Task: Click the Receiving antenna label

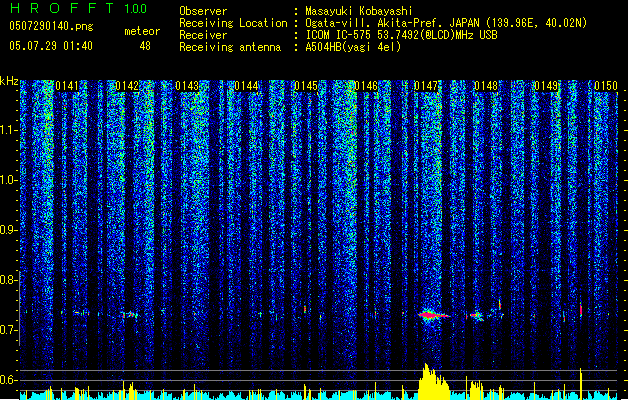Action: pos(230,47)
